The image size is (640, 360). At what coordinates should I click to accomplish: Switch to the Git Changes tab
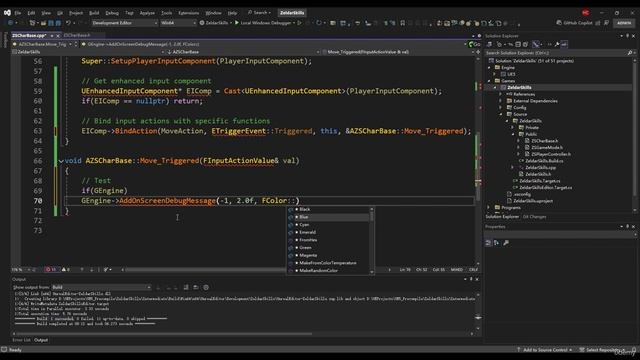pos(534,217)
